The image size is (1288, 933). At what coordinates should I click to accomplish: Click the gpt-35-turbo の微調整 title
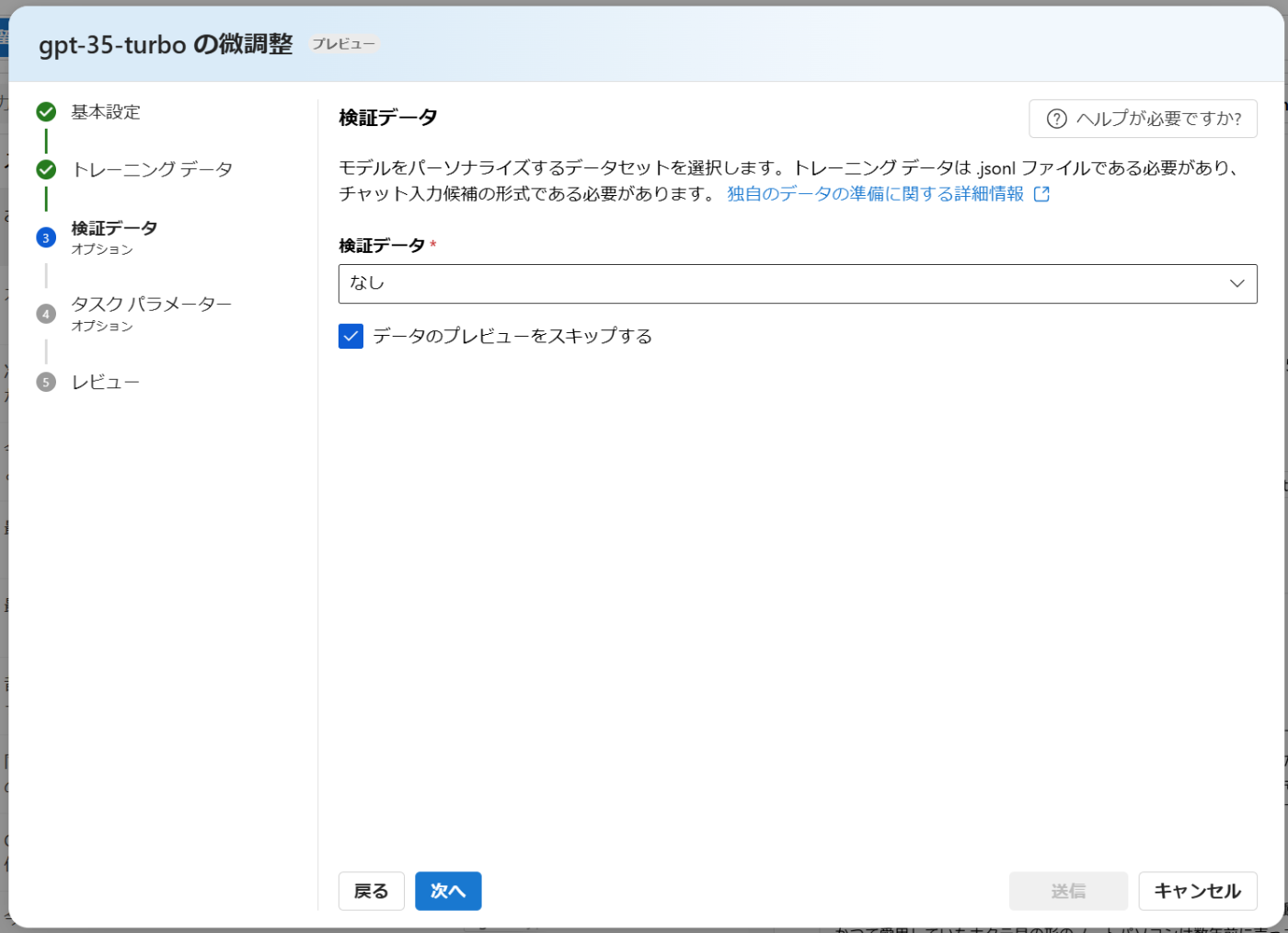tap(166, 44)
